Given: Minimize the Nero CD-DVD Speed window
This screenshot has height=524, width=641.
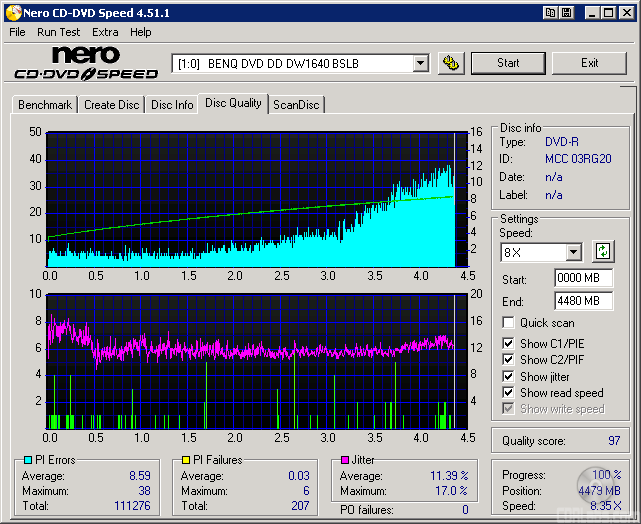Looking at the screenshot, I should 594,13.
